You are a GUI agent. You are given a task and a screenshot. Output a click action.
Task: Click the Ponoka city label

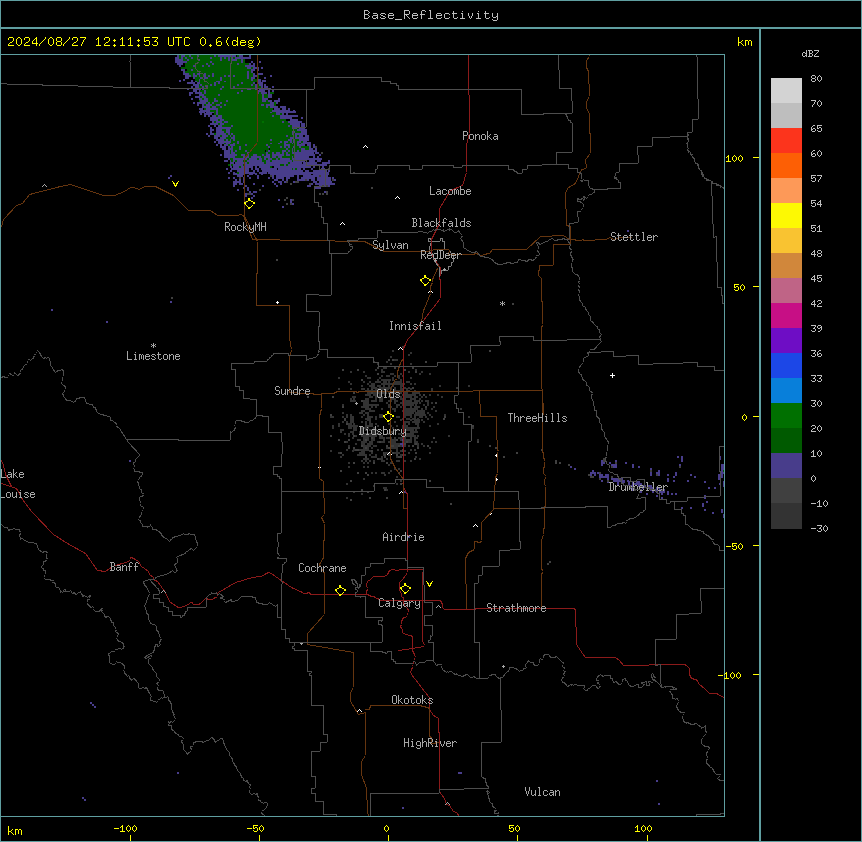[x=480, y=136]
